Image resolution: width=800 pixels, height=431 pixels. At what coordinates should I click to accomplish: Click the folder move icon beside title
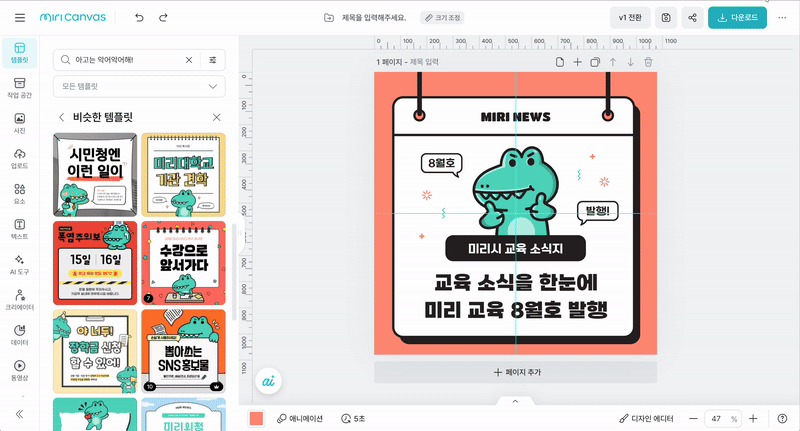point(329,18)
